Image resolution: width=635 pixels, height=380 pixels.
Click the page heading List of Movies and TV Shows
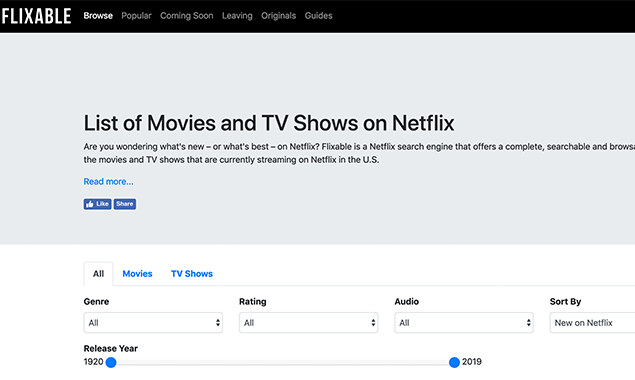[269, 123]
